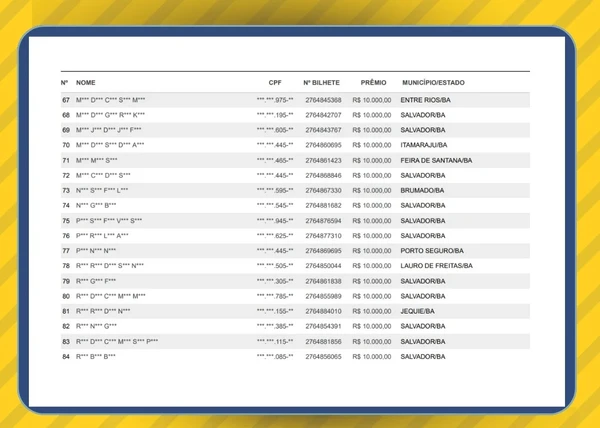Click LAURO DE FREITAS/BA municipality

click(x=437, y=266)
